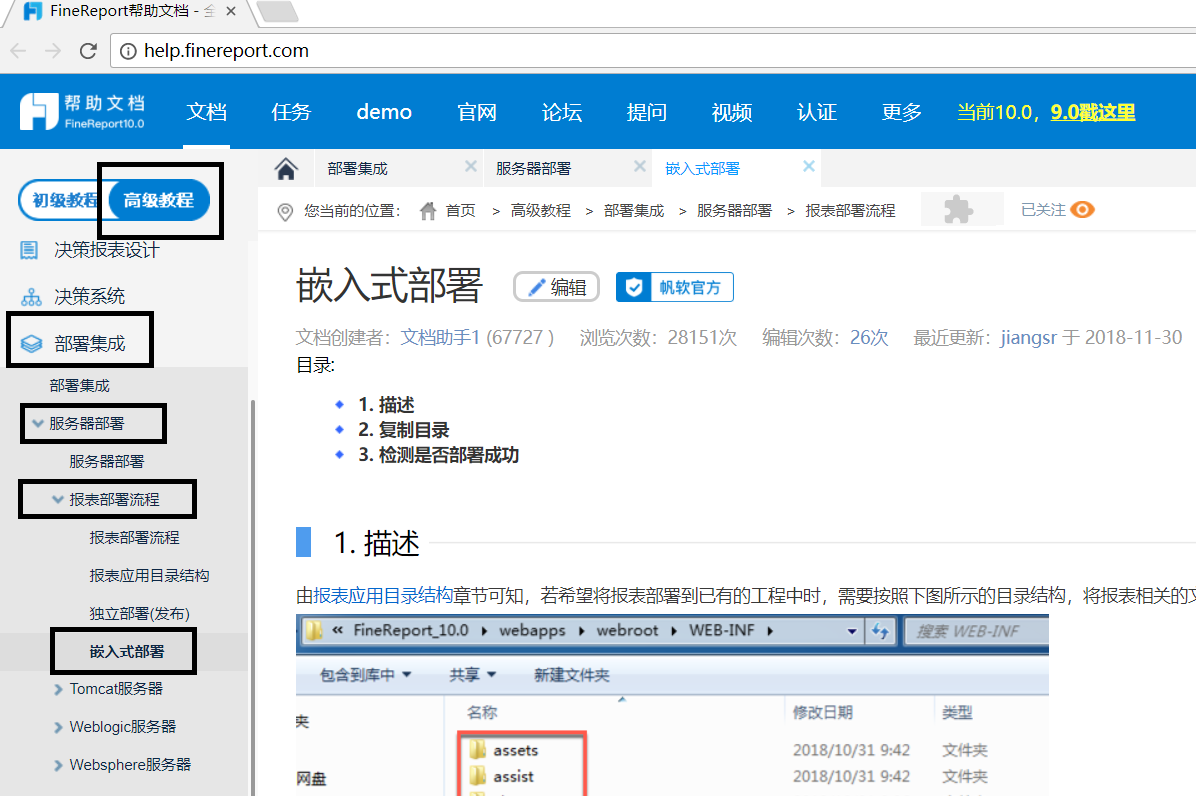Collapse the 报表部署流程 tree node
Viewport: 1196px width, 796px height.
[57, 499]
